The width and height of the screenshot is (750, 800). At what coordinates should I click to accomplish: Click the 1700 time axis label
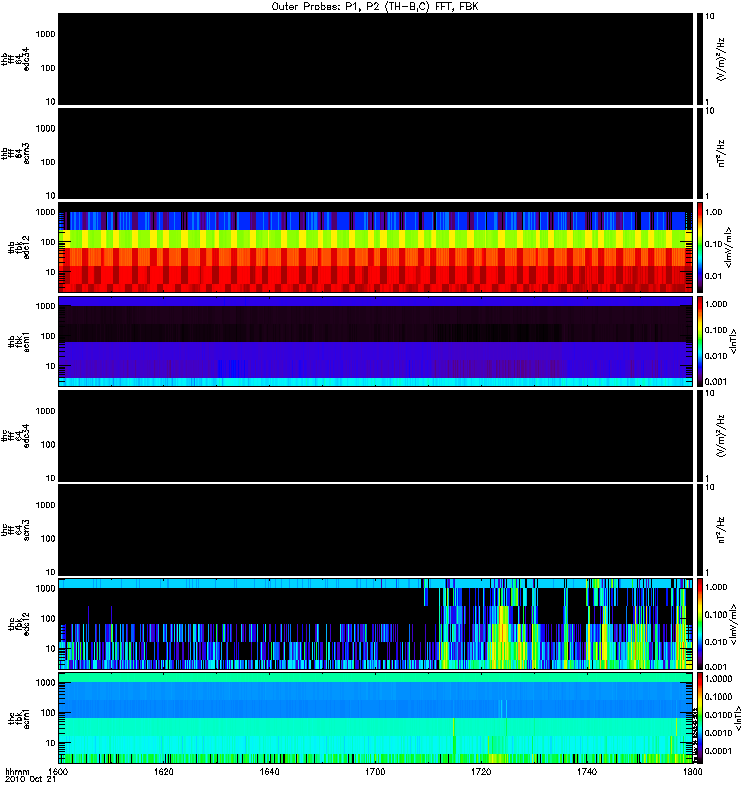pyautogui.click(x=375, y=771)
